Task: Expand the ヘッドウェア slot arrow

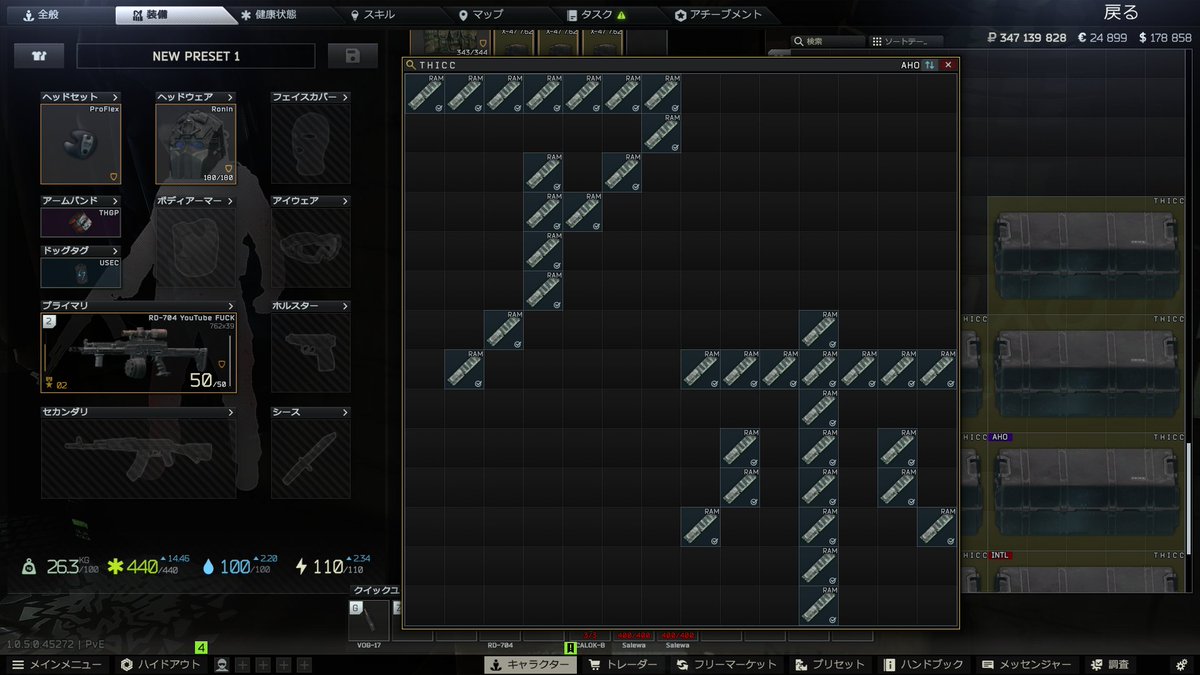Action: [232, 97]
